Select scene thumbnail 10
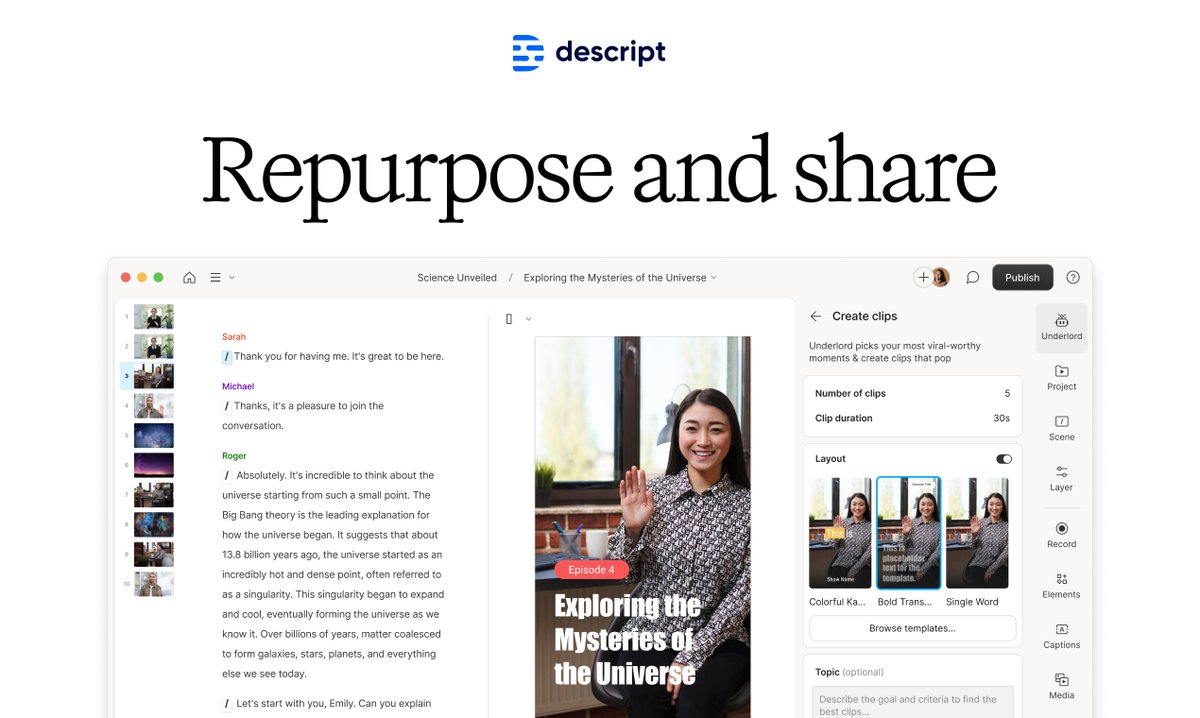The image size is (1200, 718). pyautogui.click(x=154, y=584)
